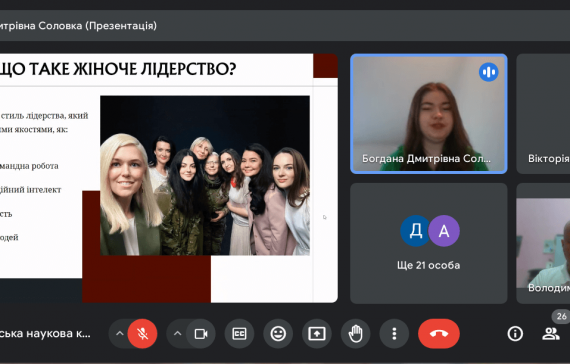Expand camera video settings chevron
Viewport: 570px width, 364px height.
click(177, 333)
